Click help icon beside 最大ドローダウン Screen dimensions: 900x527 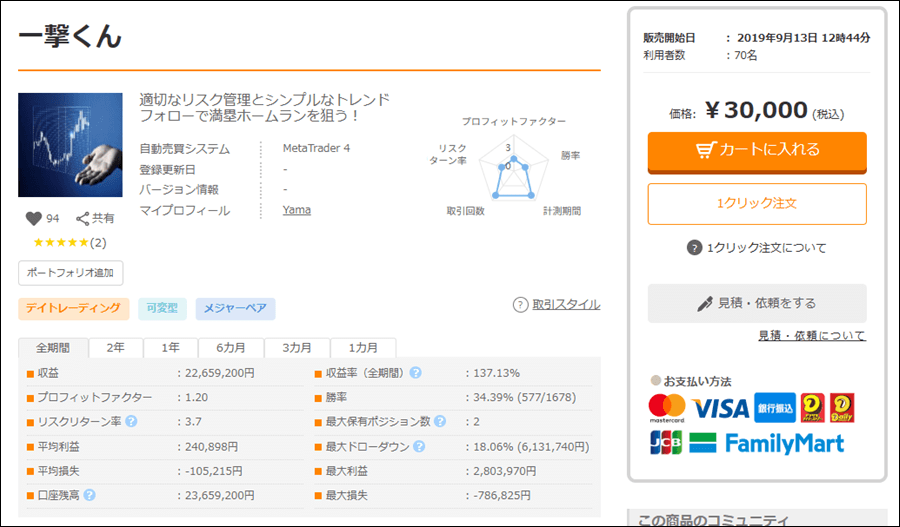coord(418,446)
